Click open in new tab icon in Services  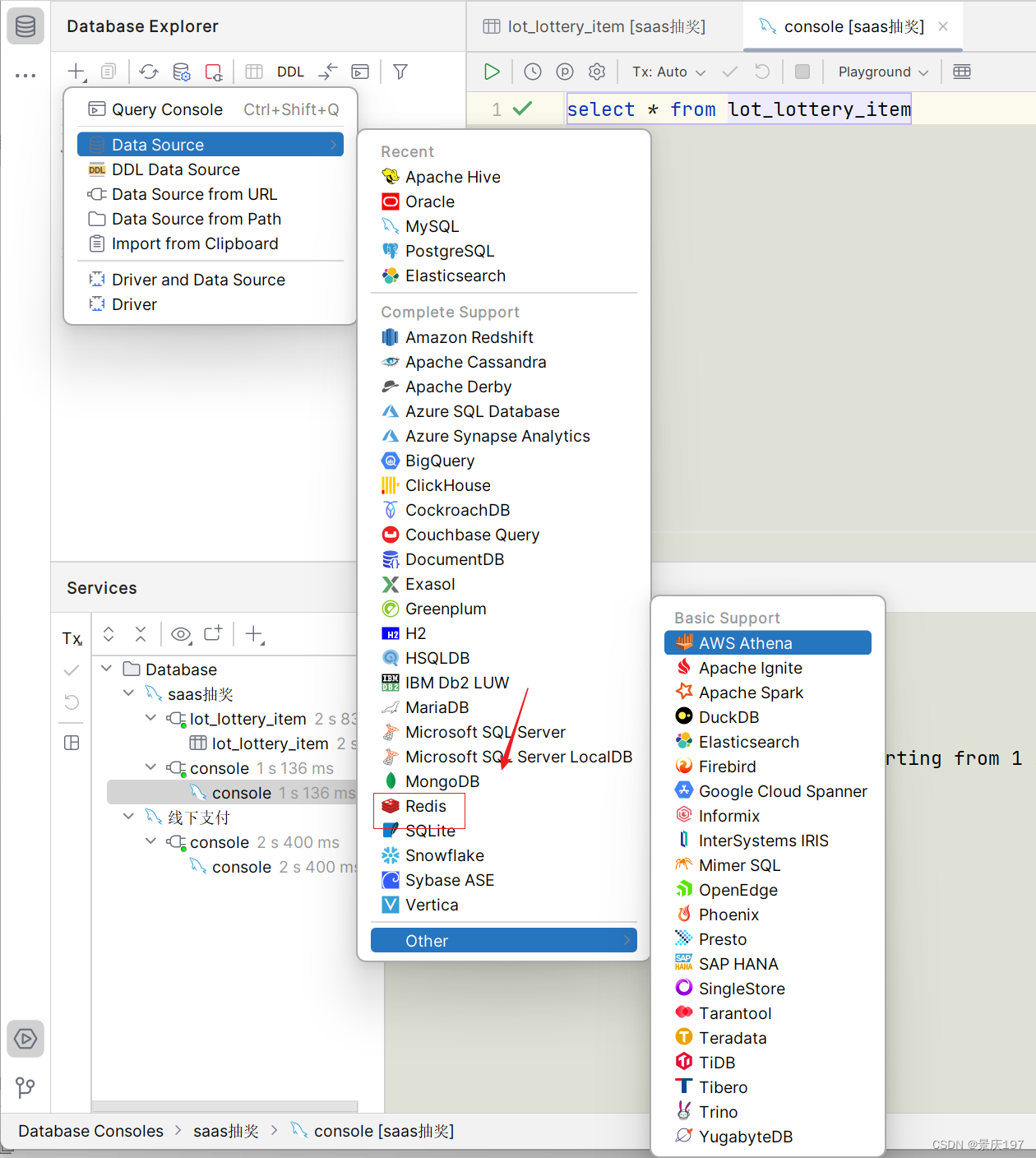click(x=214, y=634)
